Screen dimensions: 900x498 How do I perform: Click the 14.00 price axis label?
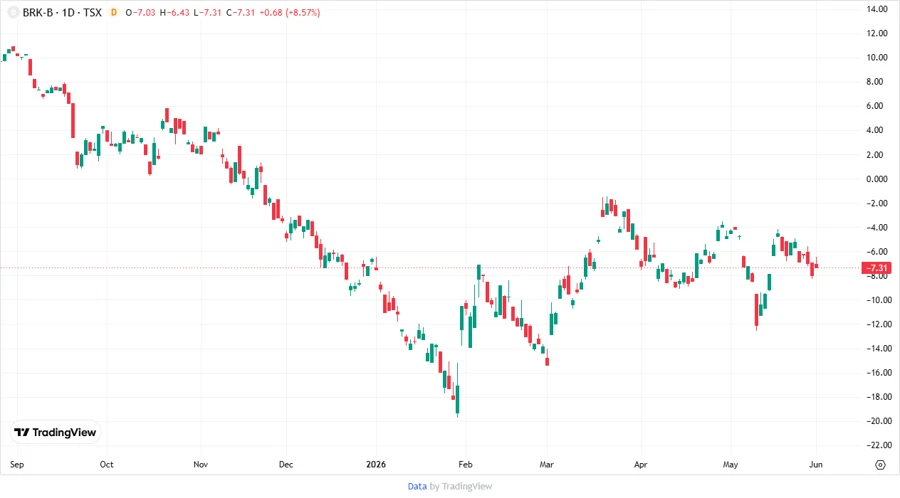877,9
